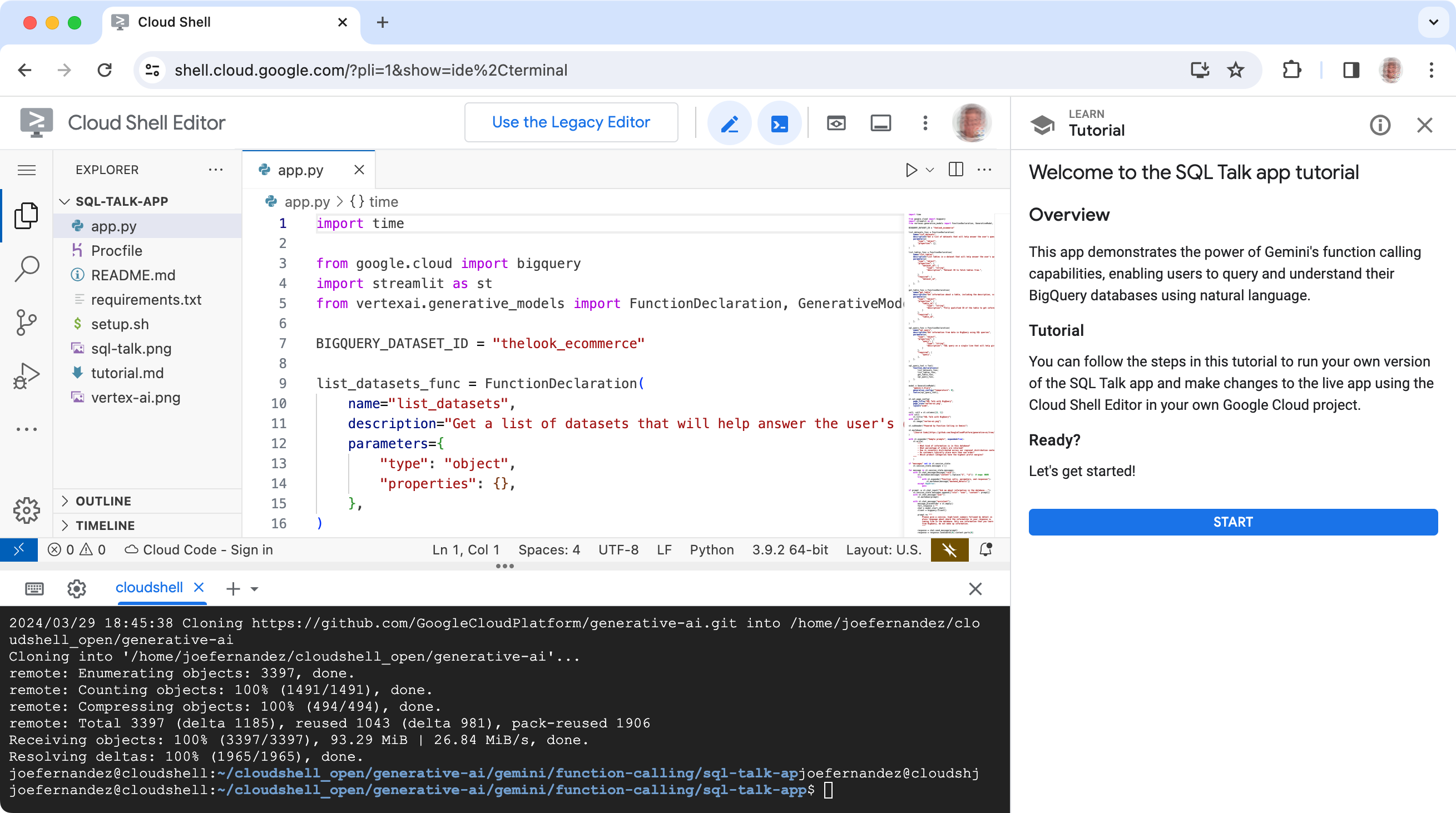
Task: Toggle the terminal keyboard input icon
Action: 33,587
